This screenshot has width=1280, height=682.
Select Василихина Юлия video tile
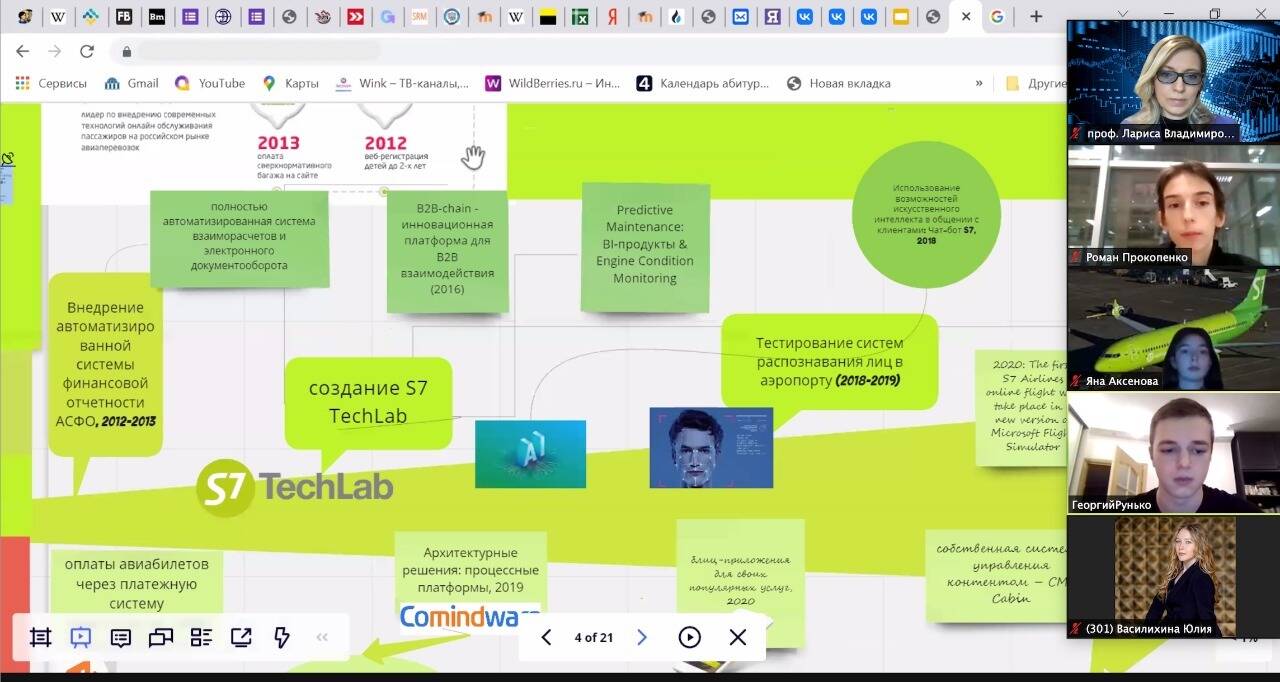click(x=1172, y=577)
